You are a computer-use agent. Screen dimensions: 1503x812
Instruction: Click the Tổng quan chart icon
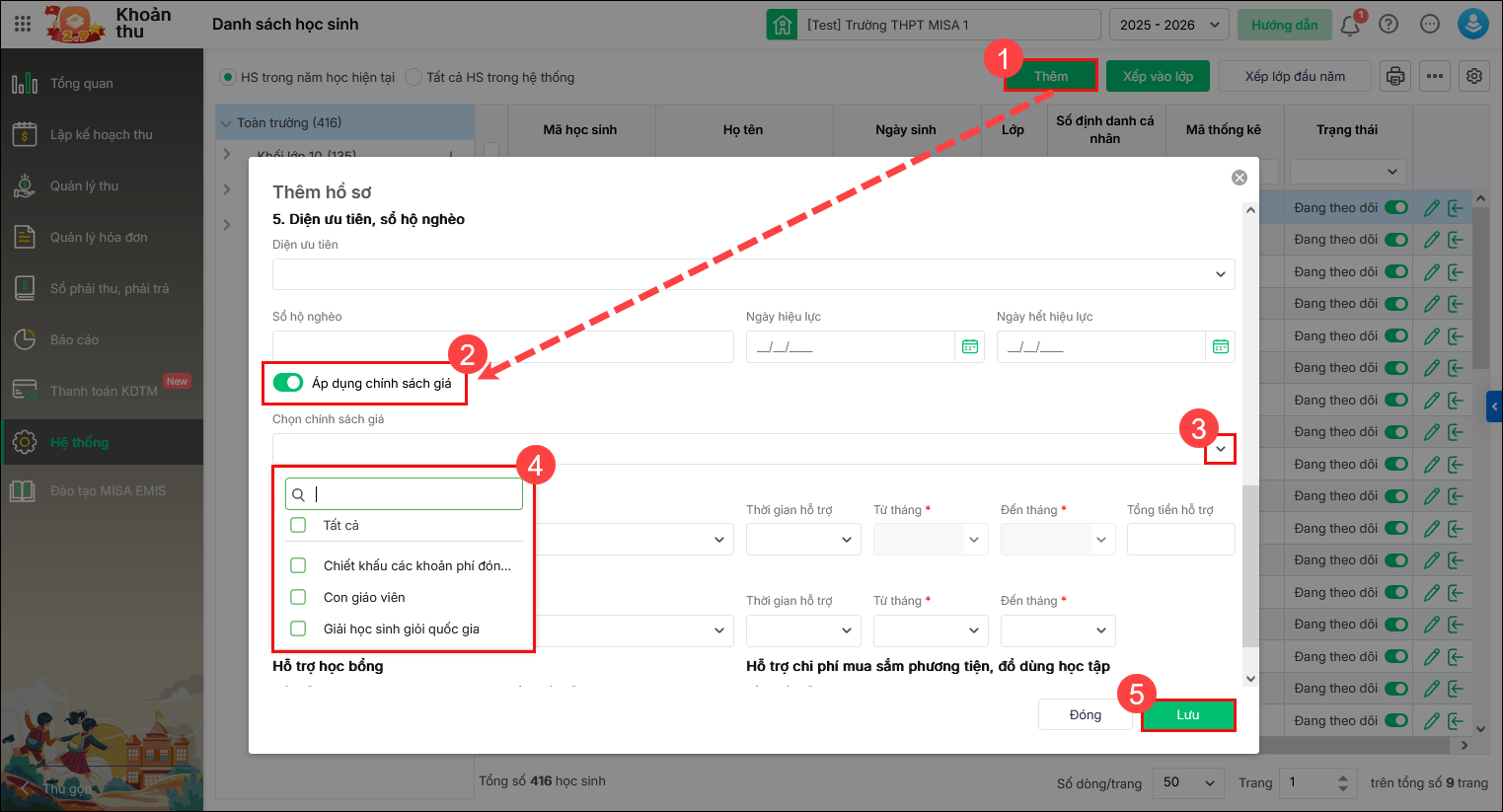[x=25, y=84]
